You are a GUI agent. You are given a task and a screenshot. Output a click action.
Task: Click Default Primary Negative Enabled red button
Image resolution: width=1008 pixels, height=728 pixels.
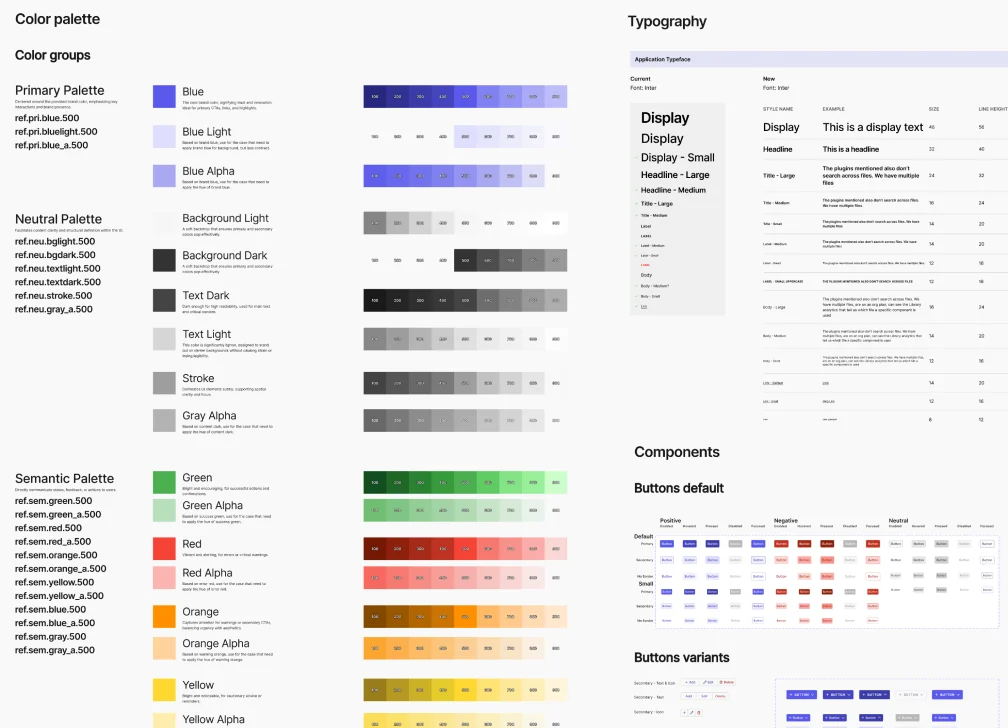(x=781, y=543)
